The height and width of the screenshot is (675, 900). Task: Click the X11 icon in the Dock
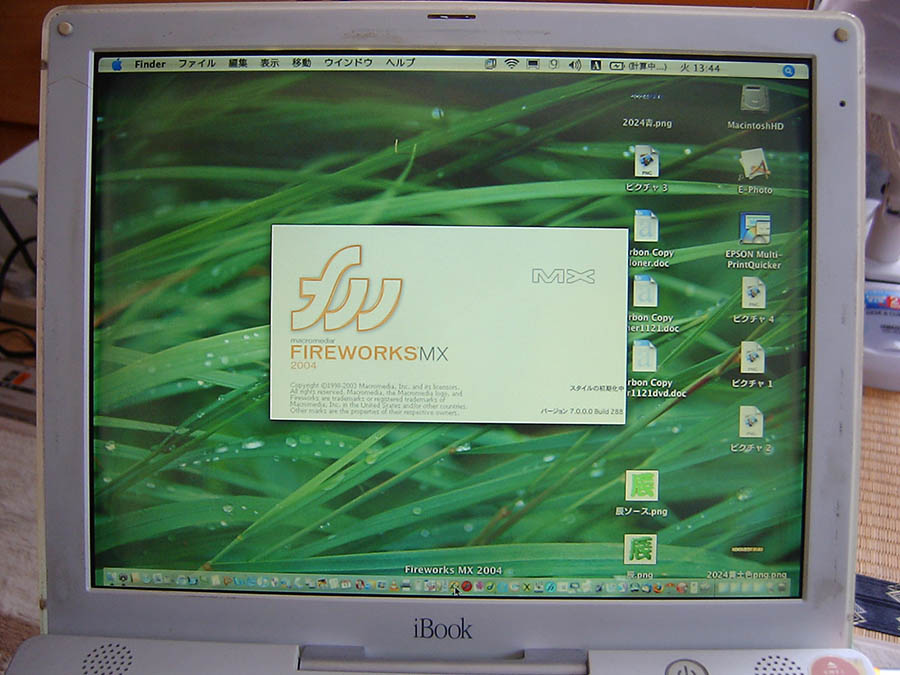click(526, 587)
